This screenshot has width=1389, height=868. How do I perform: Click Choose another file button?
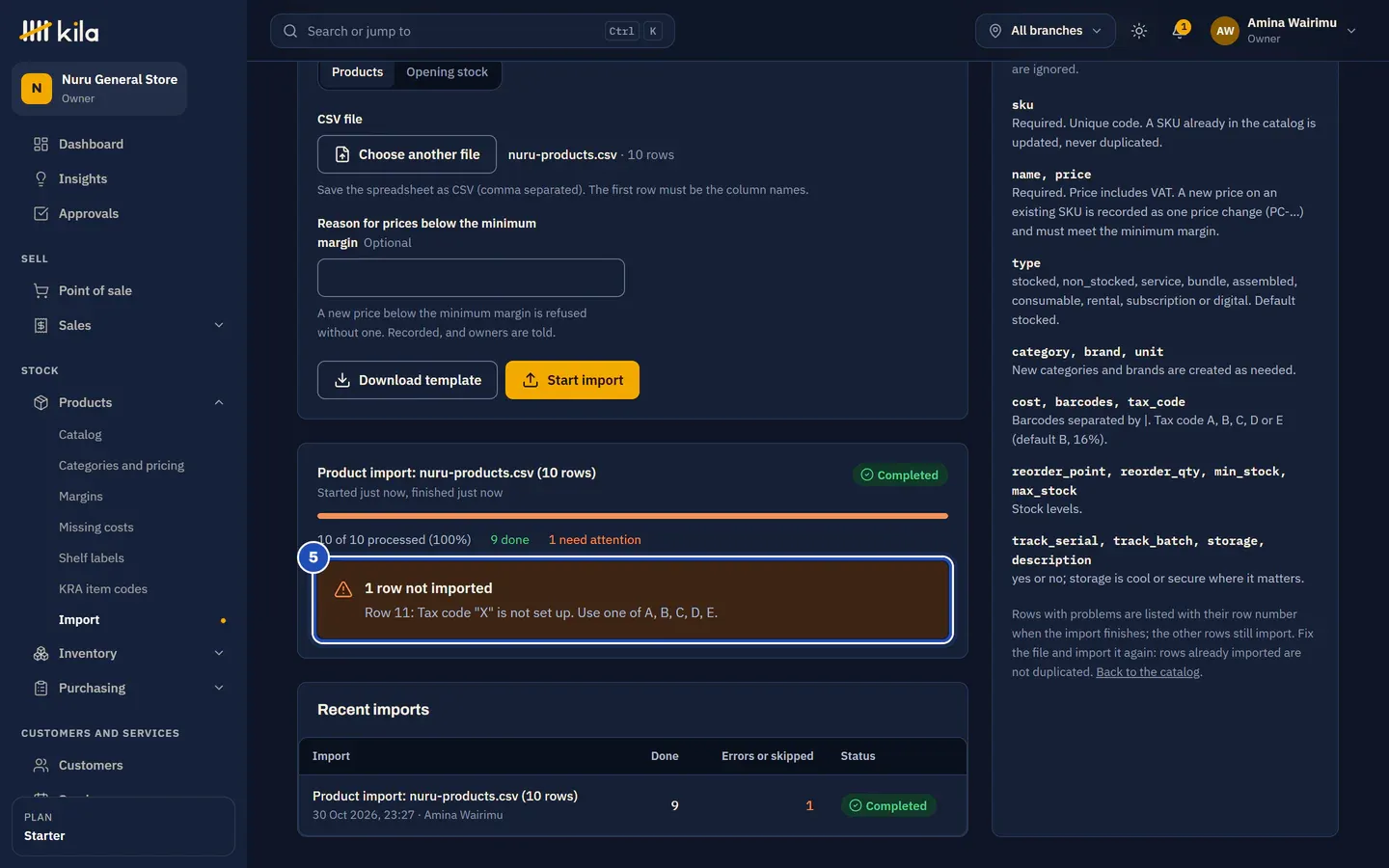(407, 154)
